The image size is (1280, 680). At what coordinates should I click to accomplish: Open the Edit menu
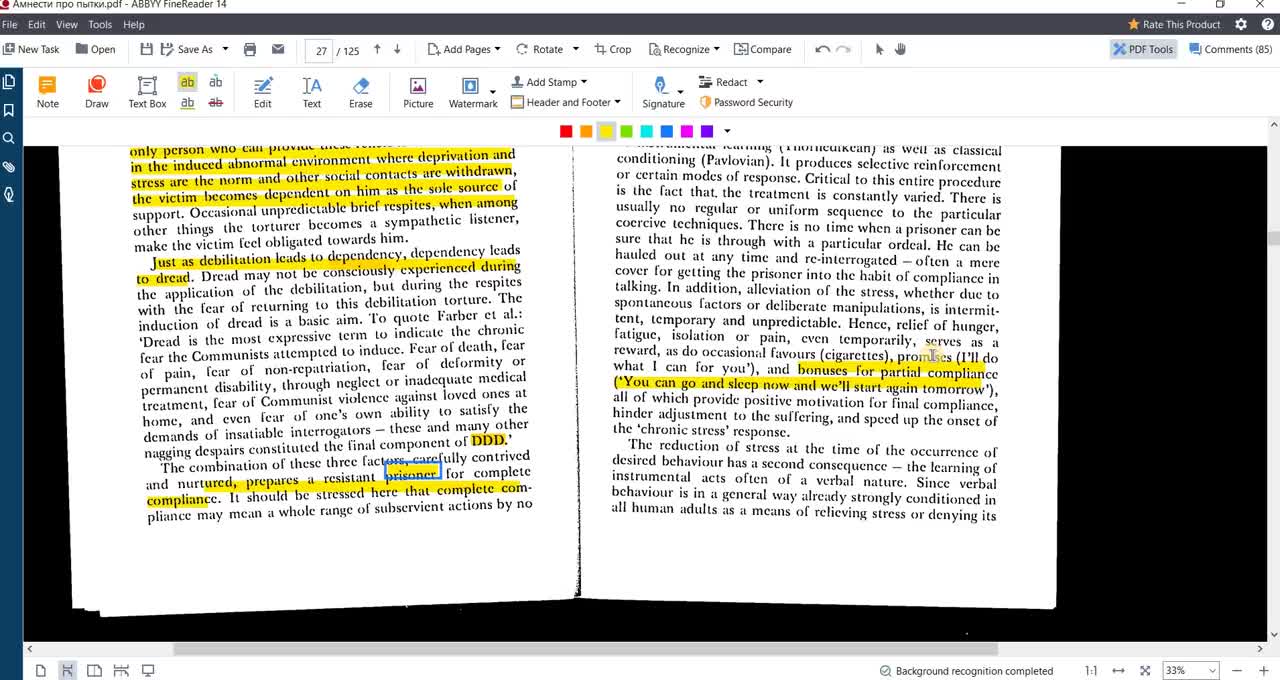[37, 24]
